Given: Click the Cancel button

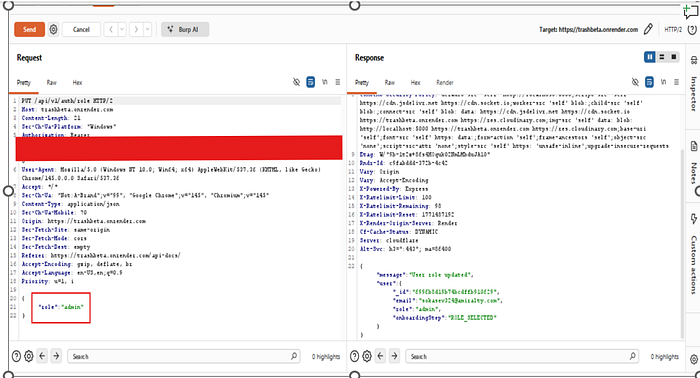Looking at the screenshot, I should [x=81, y=29].
